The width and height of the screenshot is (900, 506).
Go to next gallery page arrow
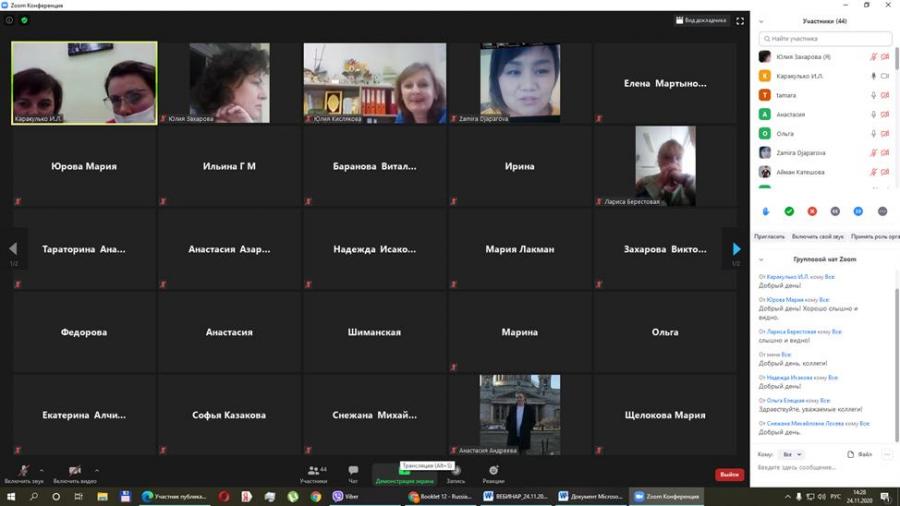[736, 249]
